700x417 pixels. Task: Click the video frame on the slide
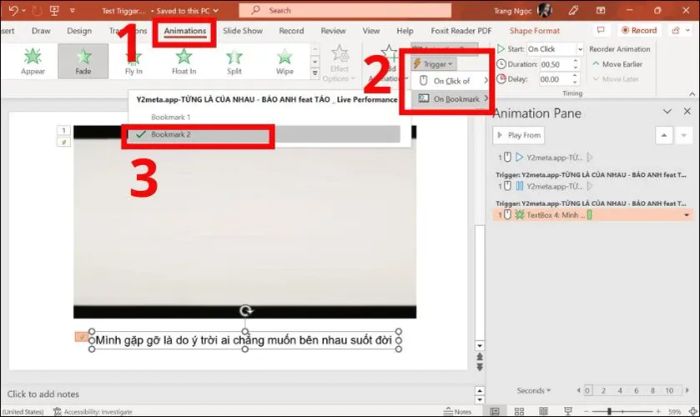(245, 221)
